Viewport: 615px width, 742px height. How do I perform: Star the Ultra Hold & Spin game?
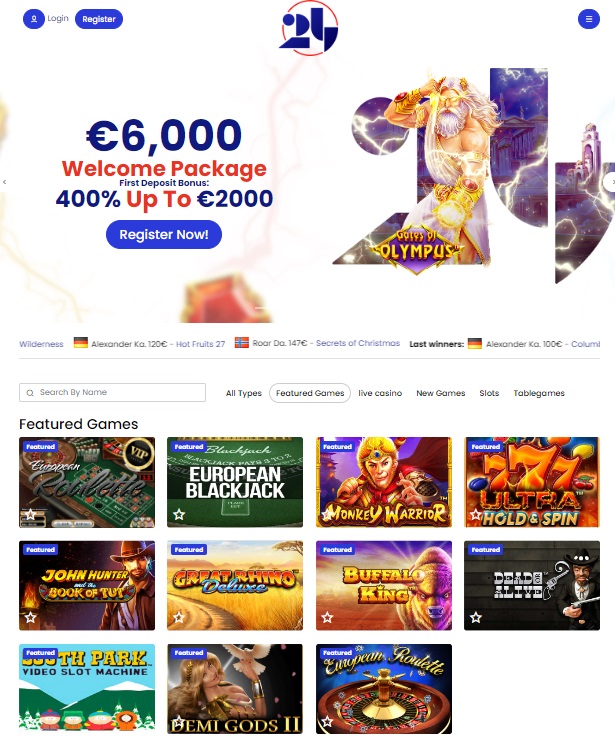point(475,514)
